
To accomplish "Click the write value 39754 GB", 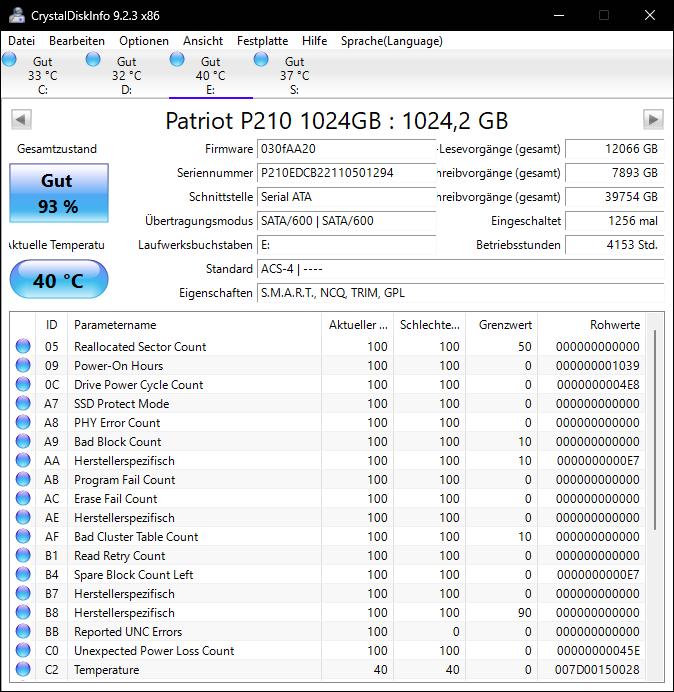I will [614, 197].
